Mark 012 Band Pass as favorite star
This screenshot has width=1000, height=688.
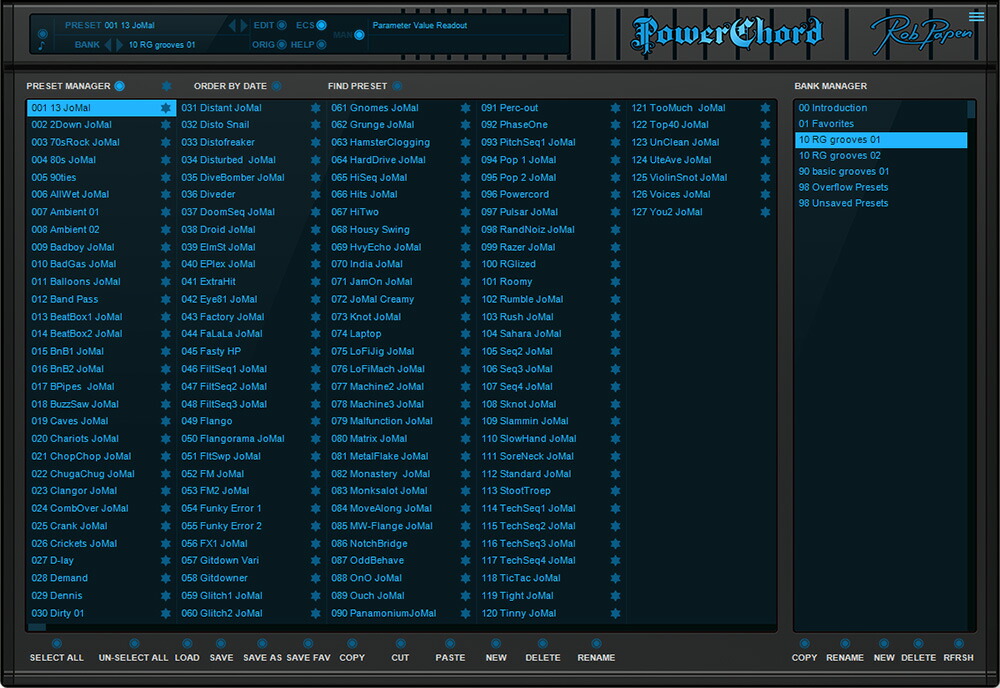166,299
